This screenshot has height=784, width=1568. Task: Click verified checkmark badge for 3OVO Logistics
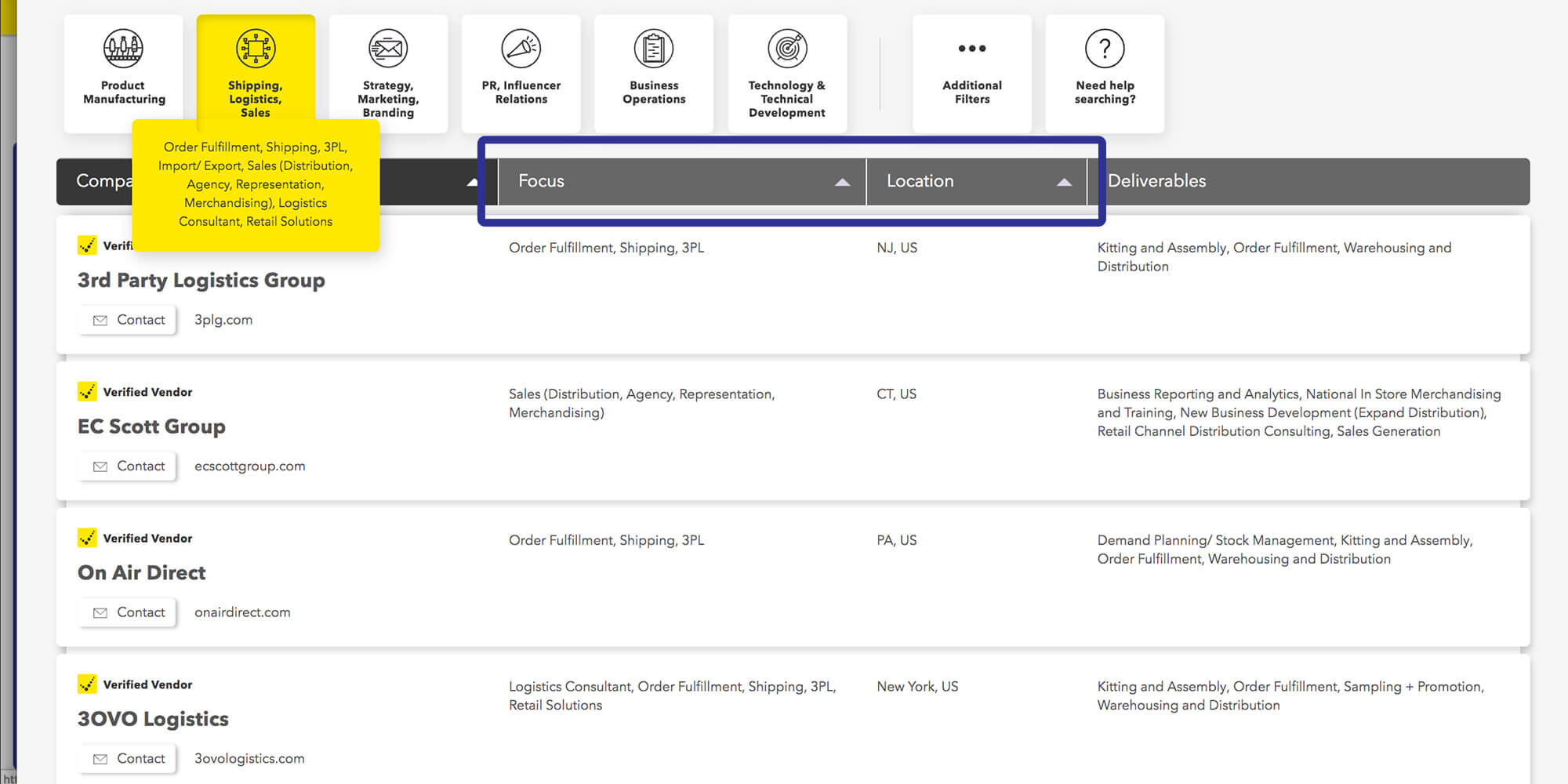click(87, 684)
